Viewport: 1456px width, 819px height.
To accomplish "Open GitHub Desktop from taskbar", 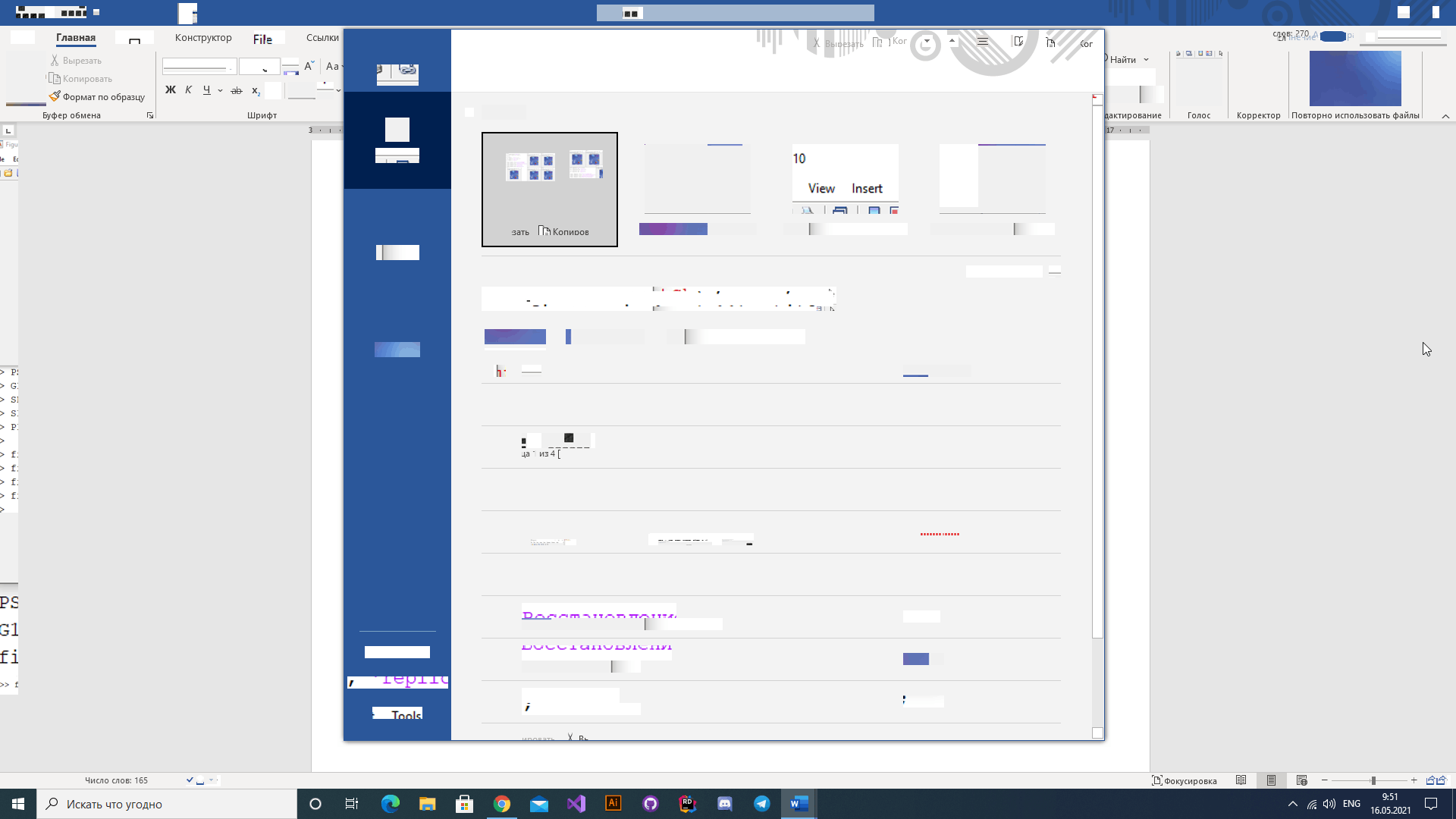I will point(651,804).
